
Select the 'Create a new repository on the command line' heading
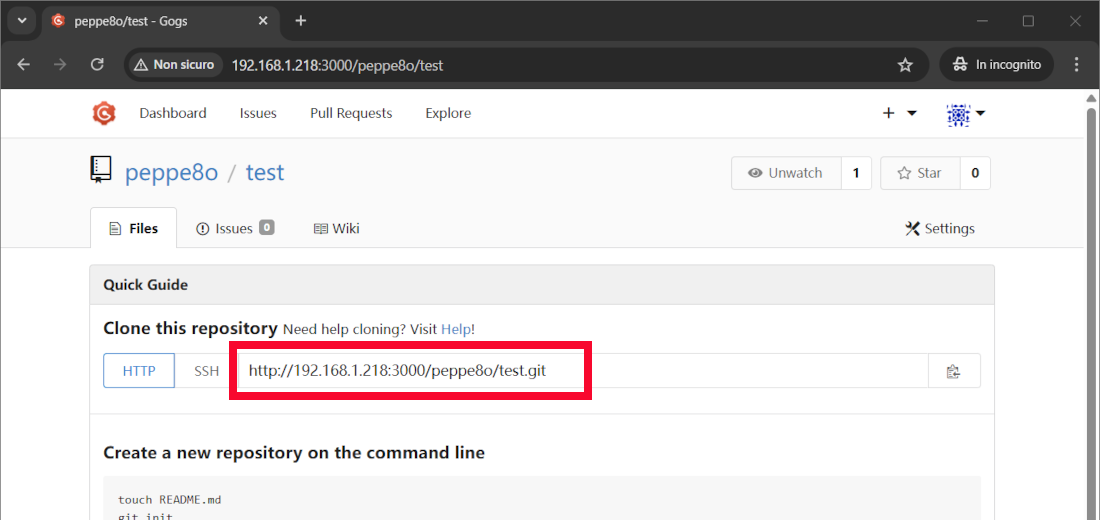tap(294, 453)
